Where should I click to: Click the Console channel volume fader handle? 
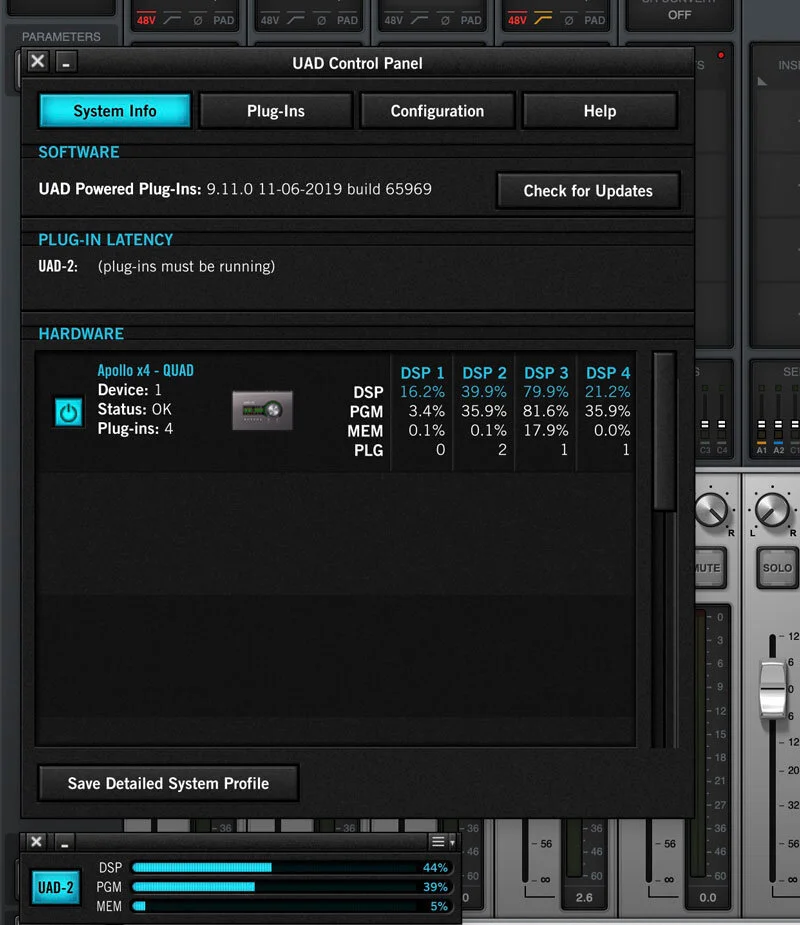point(773,689)
